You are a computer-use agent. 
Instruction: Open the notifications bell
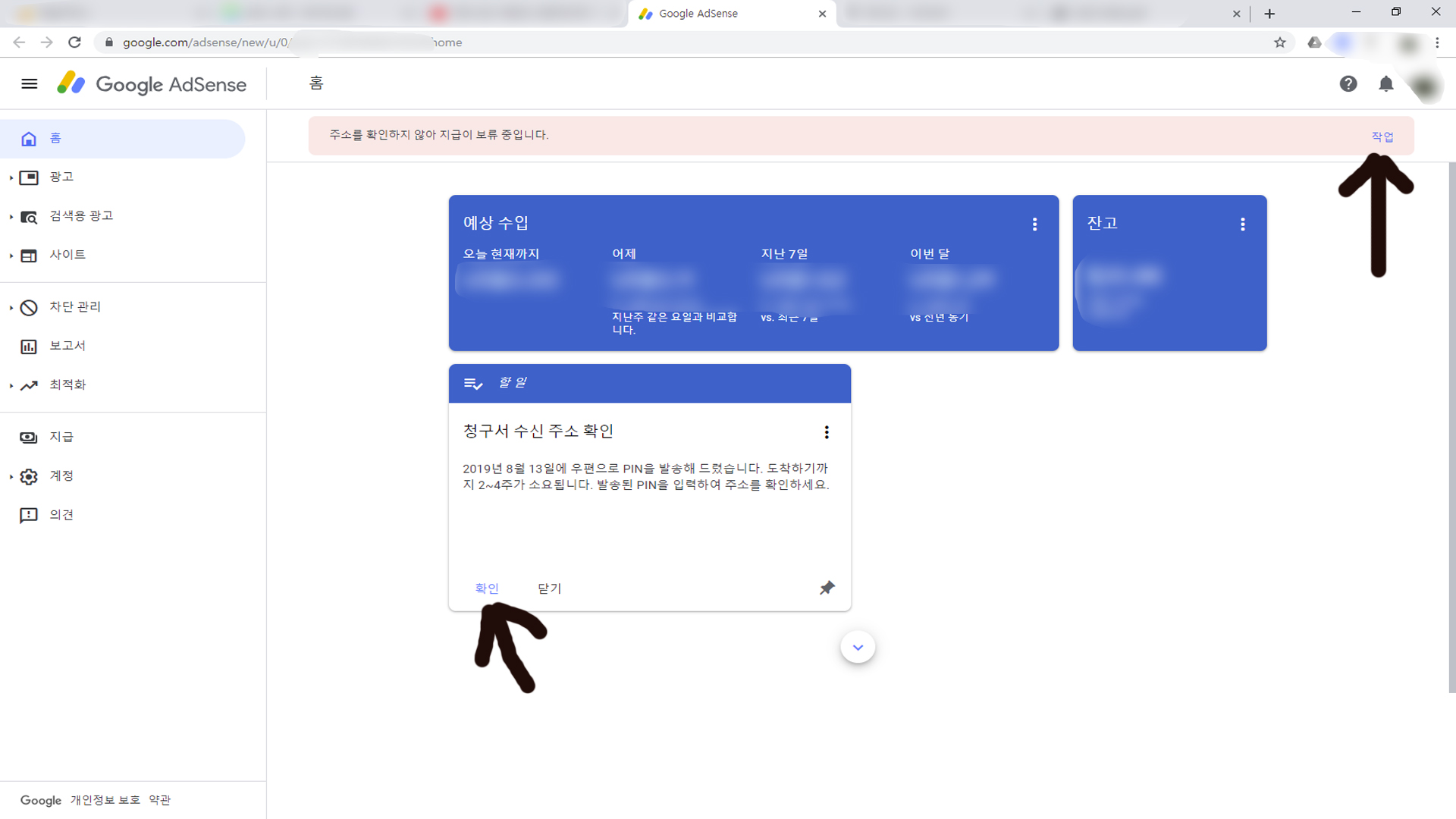point(1385,83)
